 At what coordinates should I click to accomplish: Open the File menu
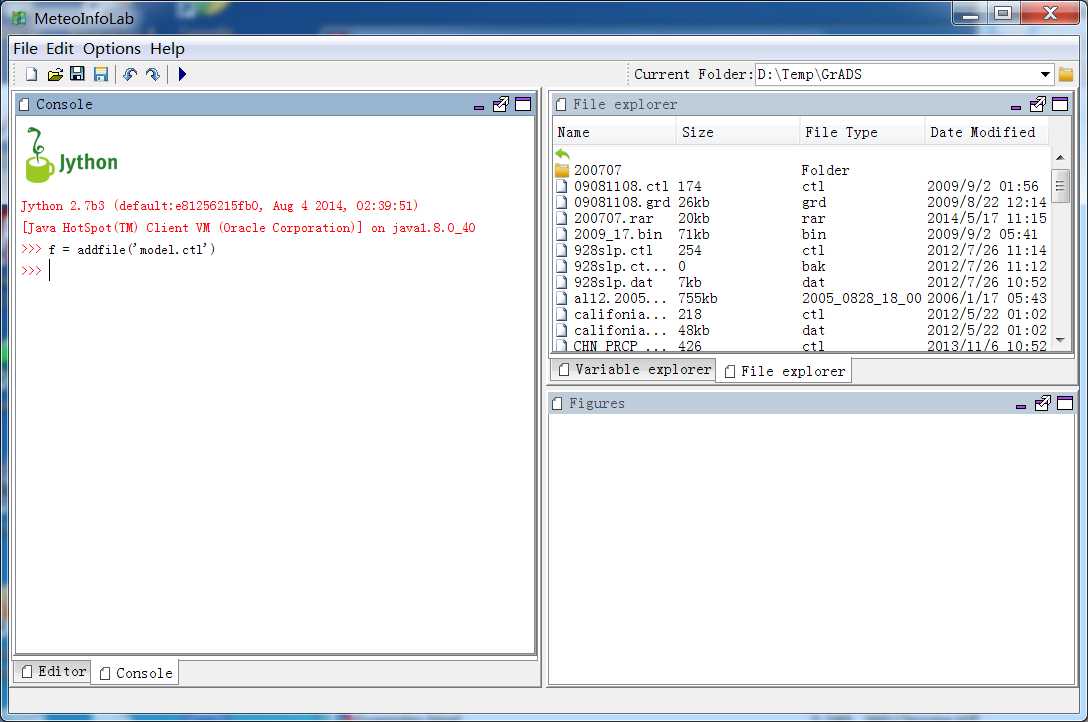pos(25,49)
